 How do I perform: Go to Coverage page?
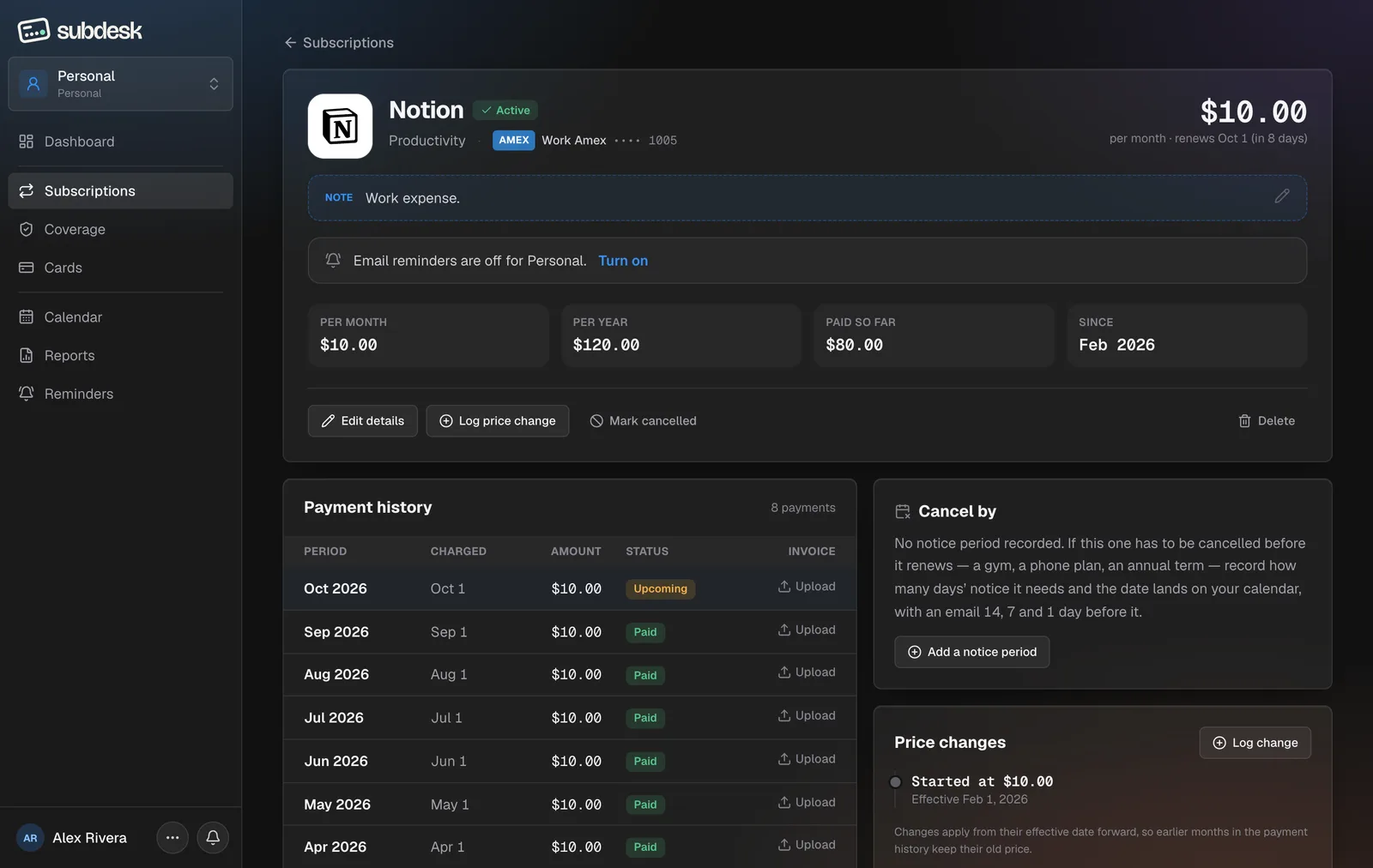pyautogui.click(x=120, y=229)
